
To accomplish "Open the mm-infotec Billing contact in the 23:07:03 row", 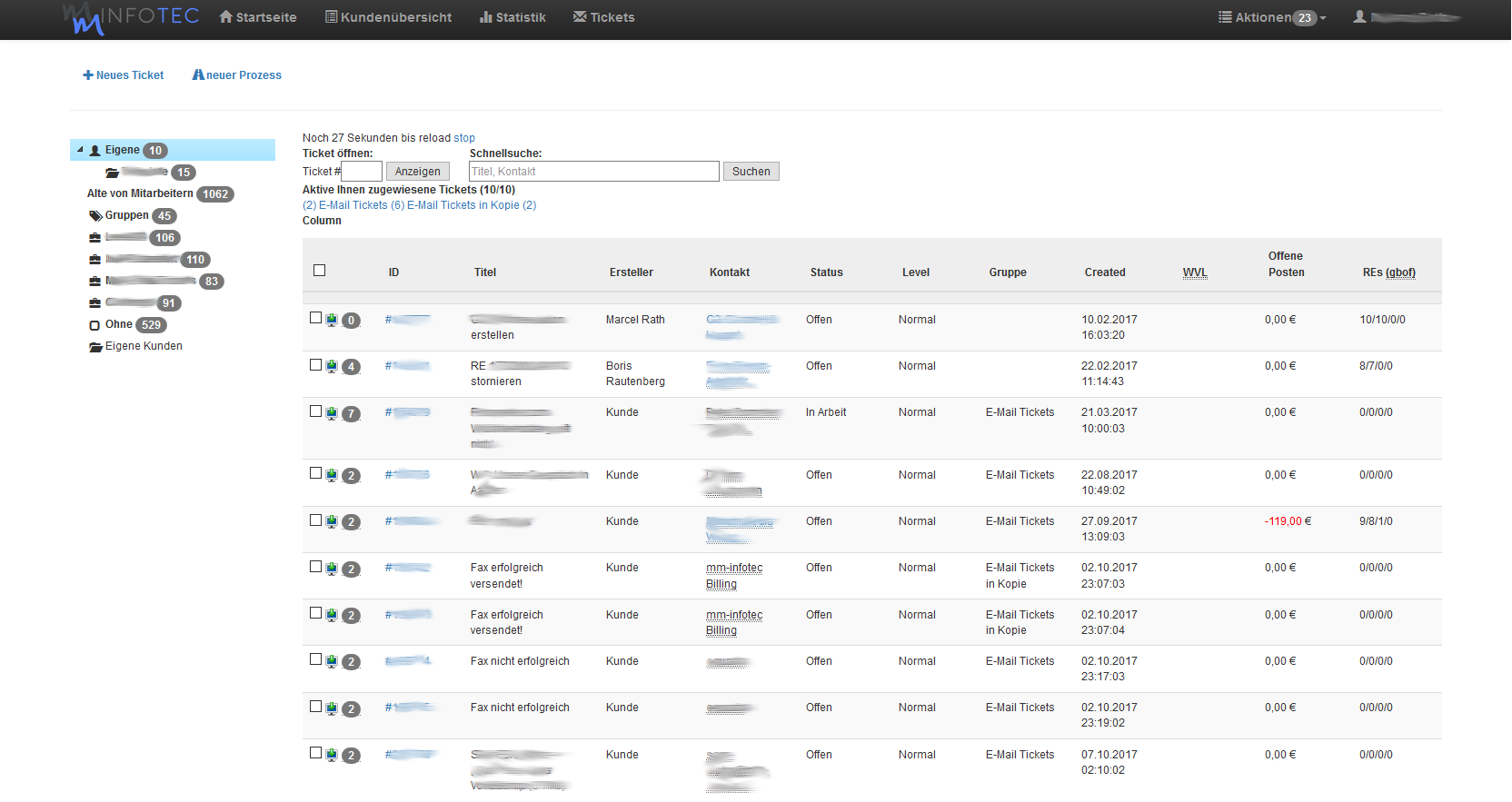I will click(x=734, y=576).
